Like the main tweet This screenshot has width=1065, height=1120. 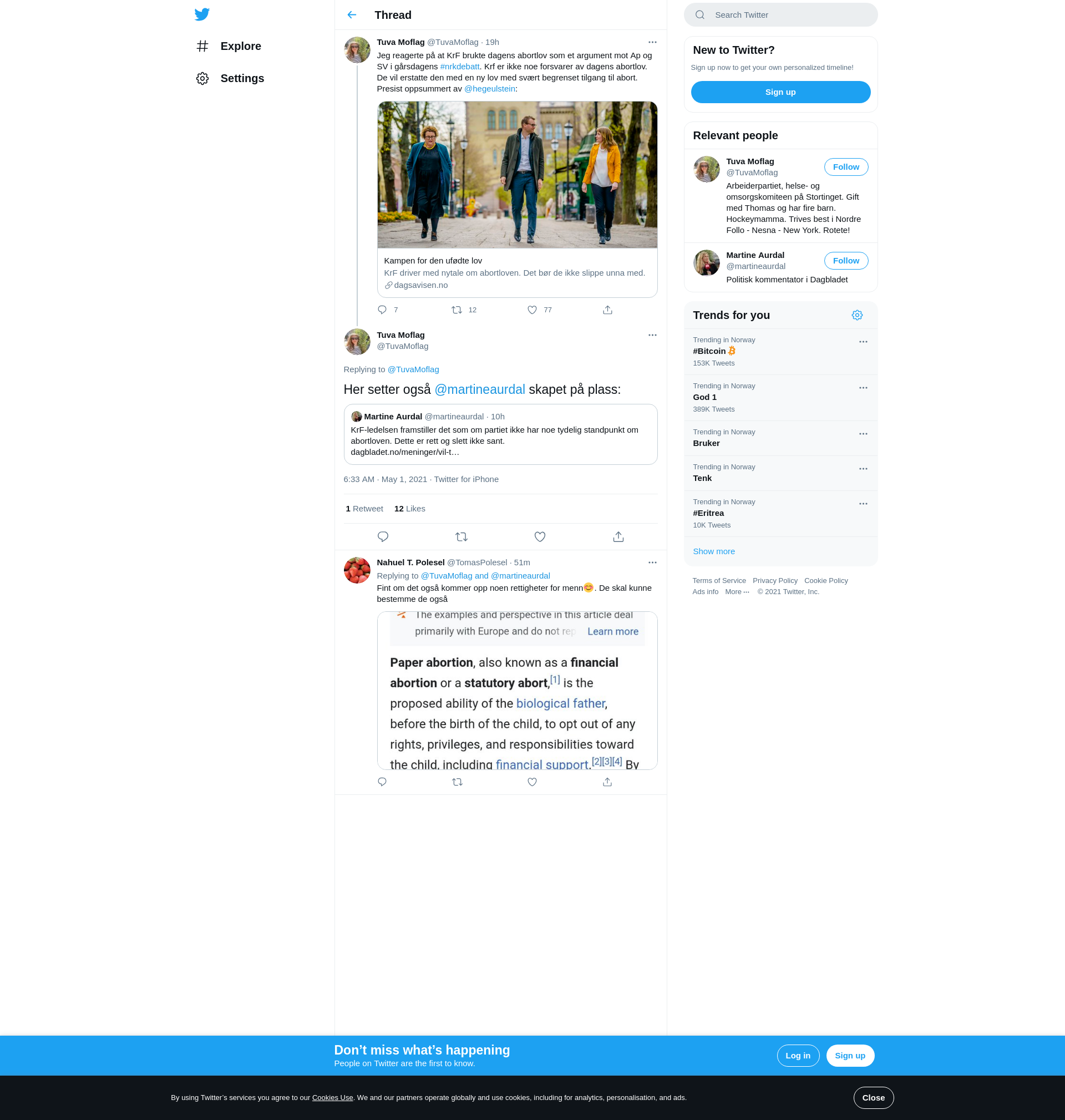point(540,537)
